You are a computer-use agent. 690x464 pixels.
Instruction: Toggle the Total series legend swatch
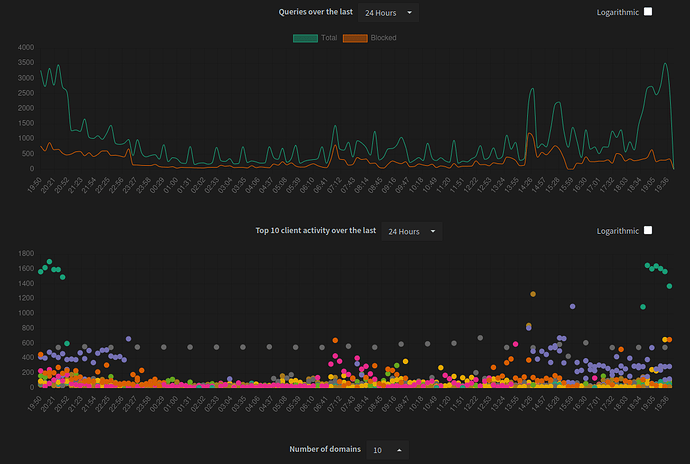point(305,38)
